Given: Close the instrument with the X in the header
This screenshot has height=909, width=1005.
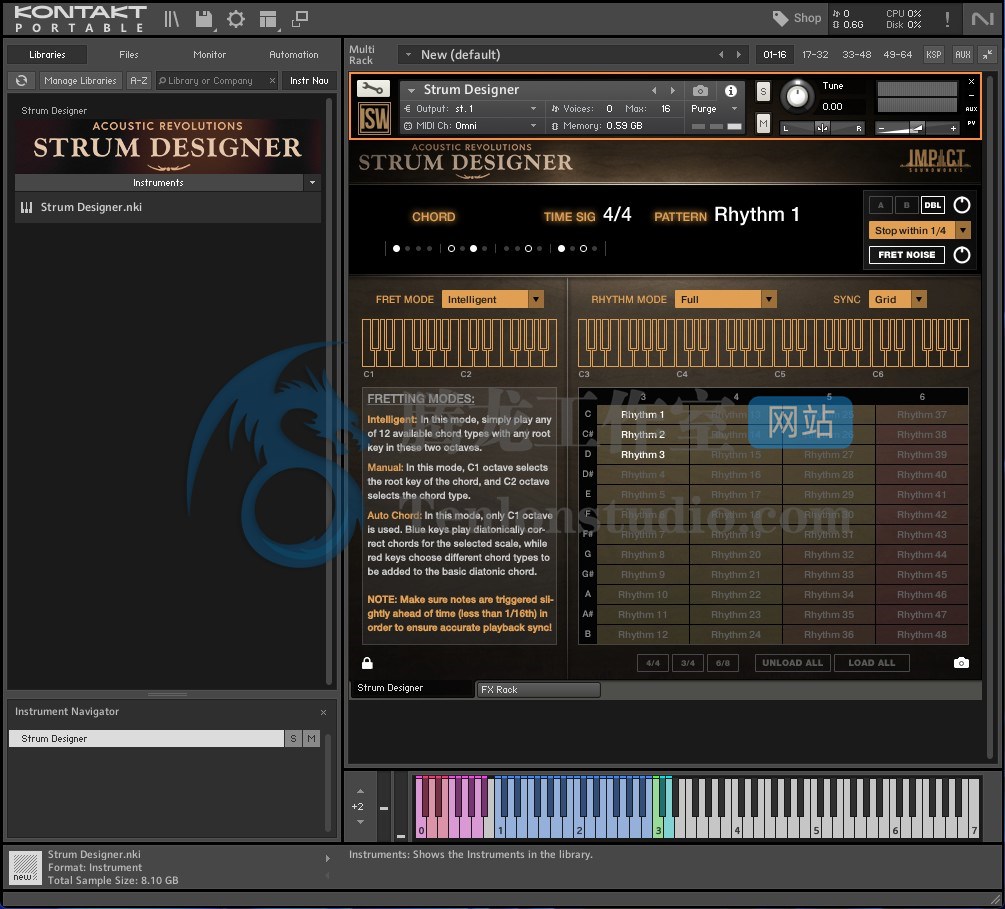Looking at the screenshot, I should pos(971,81).
